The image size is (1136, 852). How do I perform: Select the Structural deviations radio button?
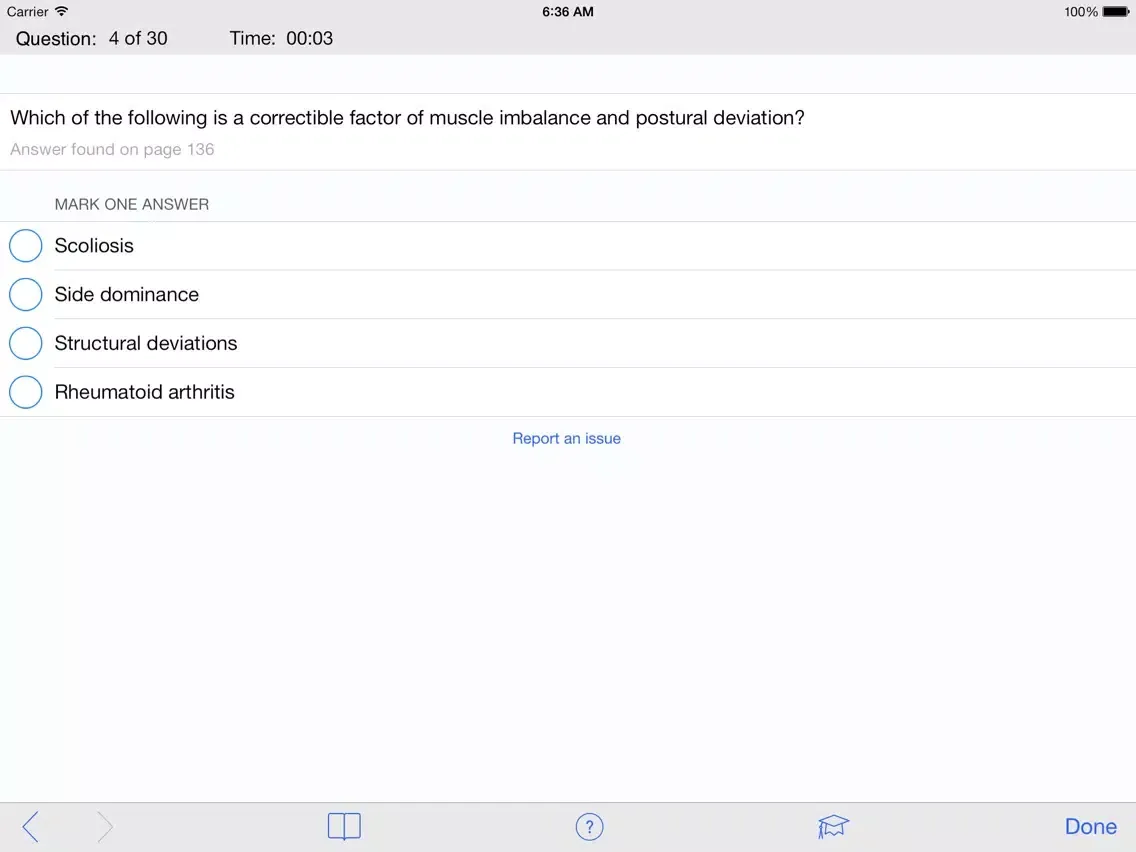(25, 343)
